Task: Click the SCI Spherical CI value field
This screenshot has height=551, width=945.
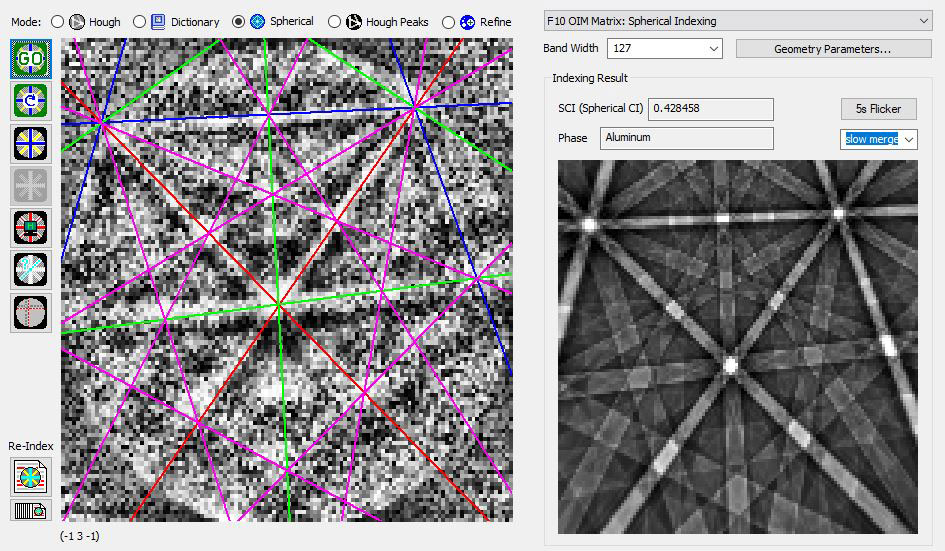Action: [x=710, y=108]
